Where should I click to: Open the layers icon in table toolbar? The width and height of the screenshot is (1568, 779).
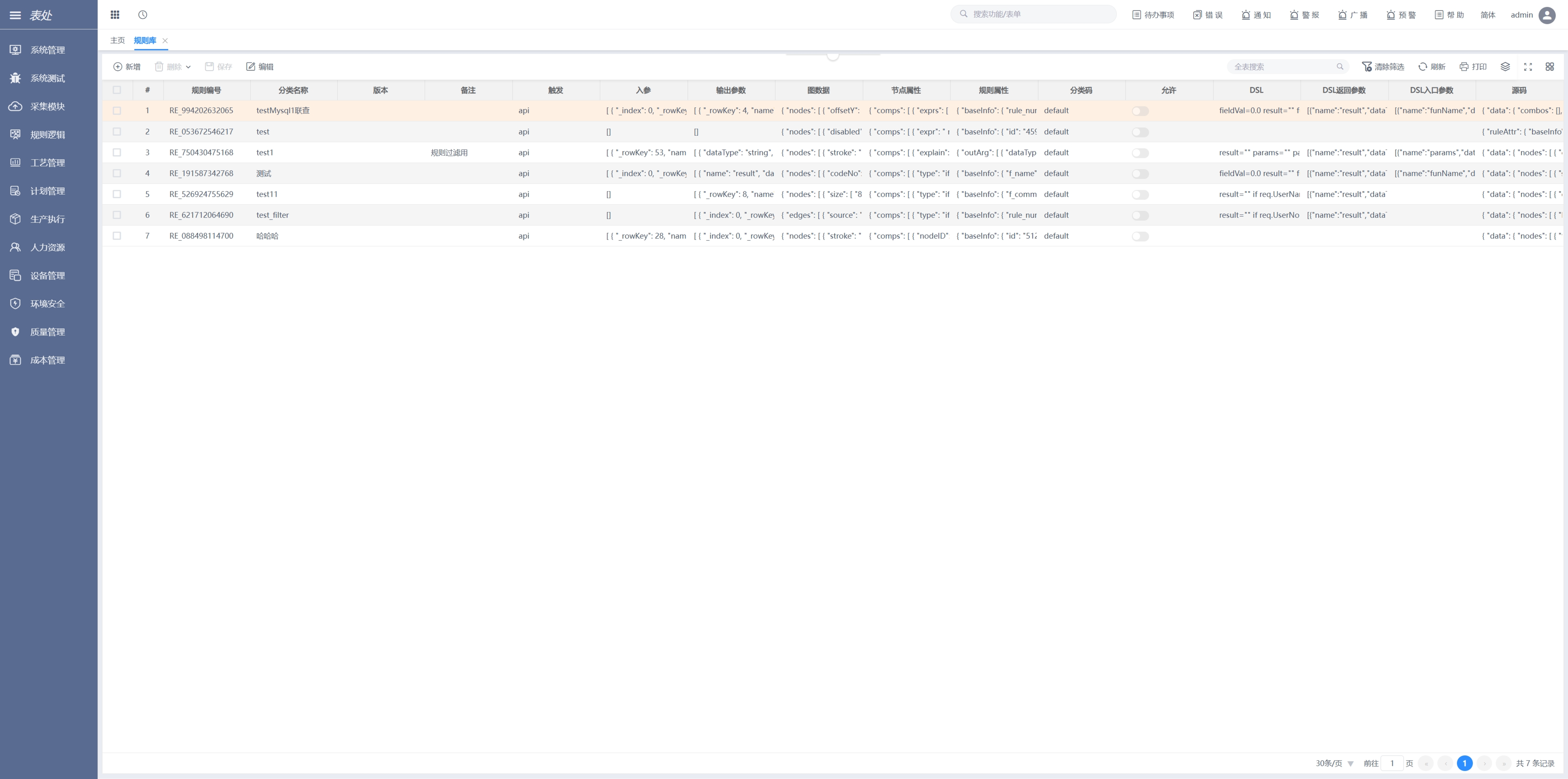pyautogui.click(x=1505, y=66)
